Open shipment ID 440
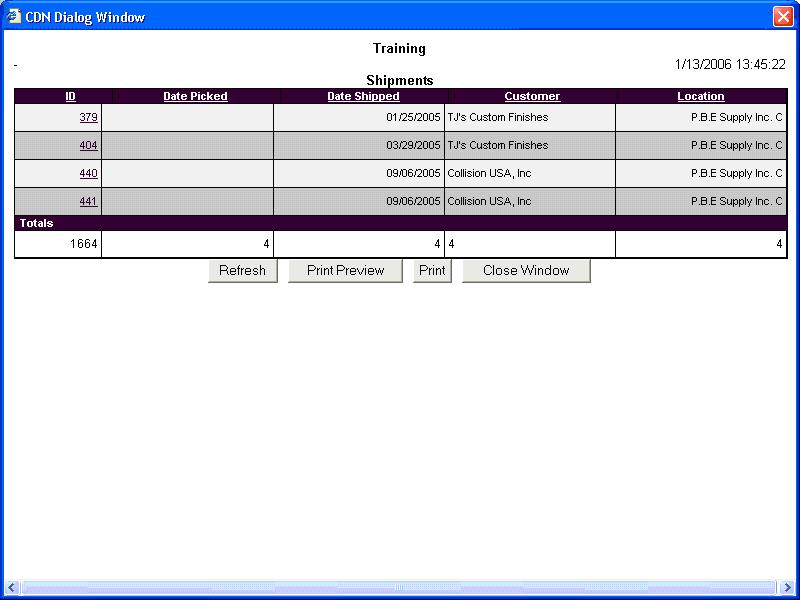Image resolution: width=800 pixels, height=600 pixels. [88, 173]
